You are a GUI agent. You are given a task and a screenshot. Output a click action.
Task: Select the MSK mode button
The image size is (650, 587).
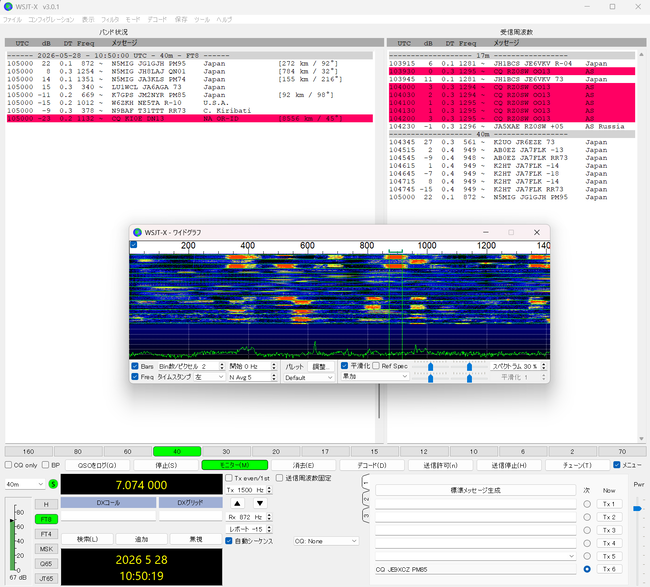tap(46, 549)
